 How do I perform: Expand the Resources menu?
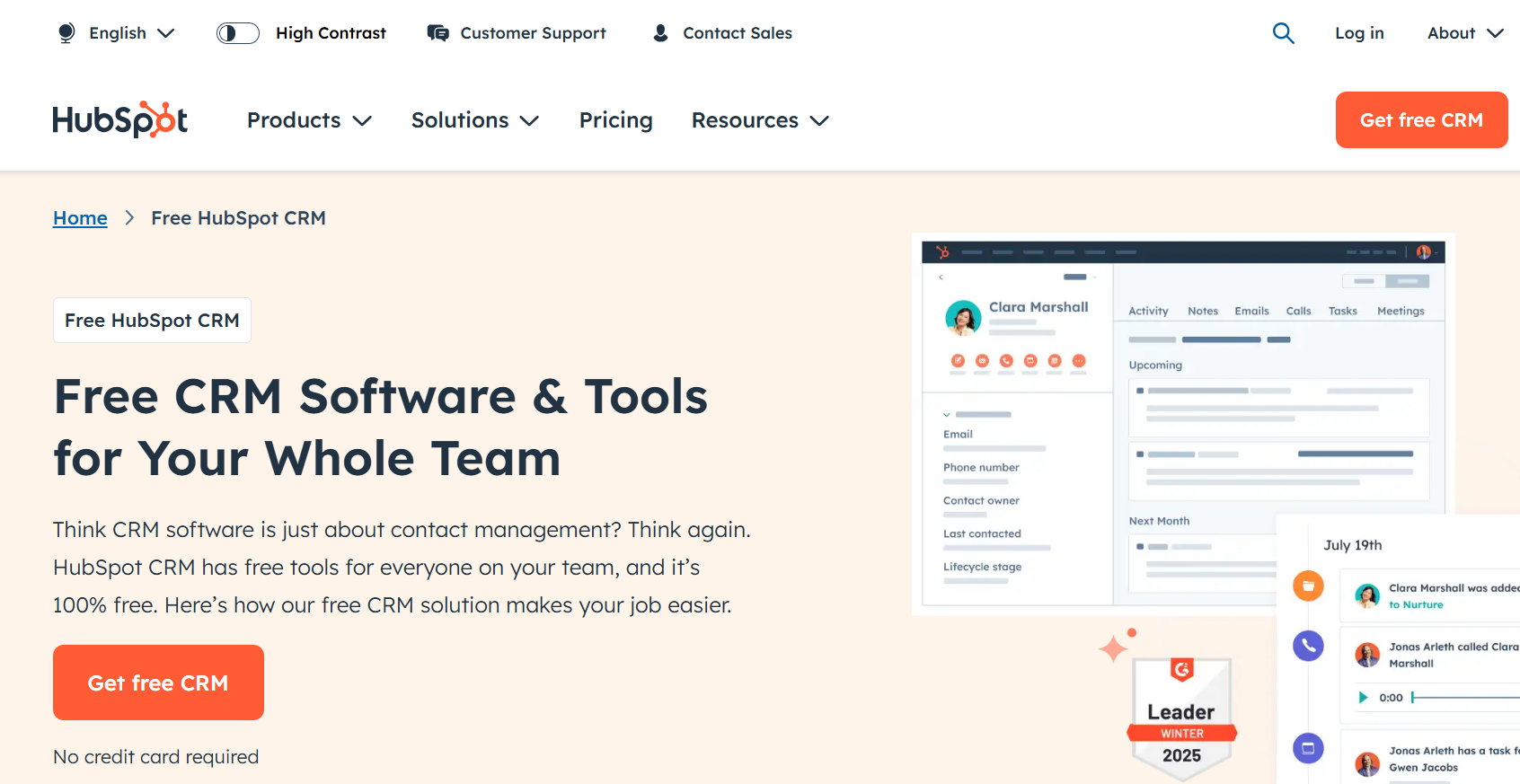(x=760, y=120)
